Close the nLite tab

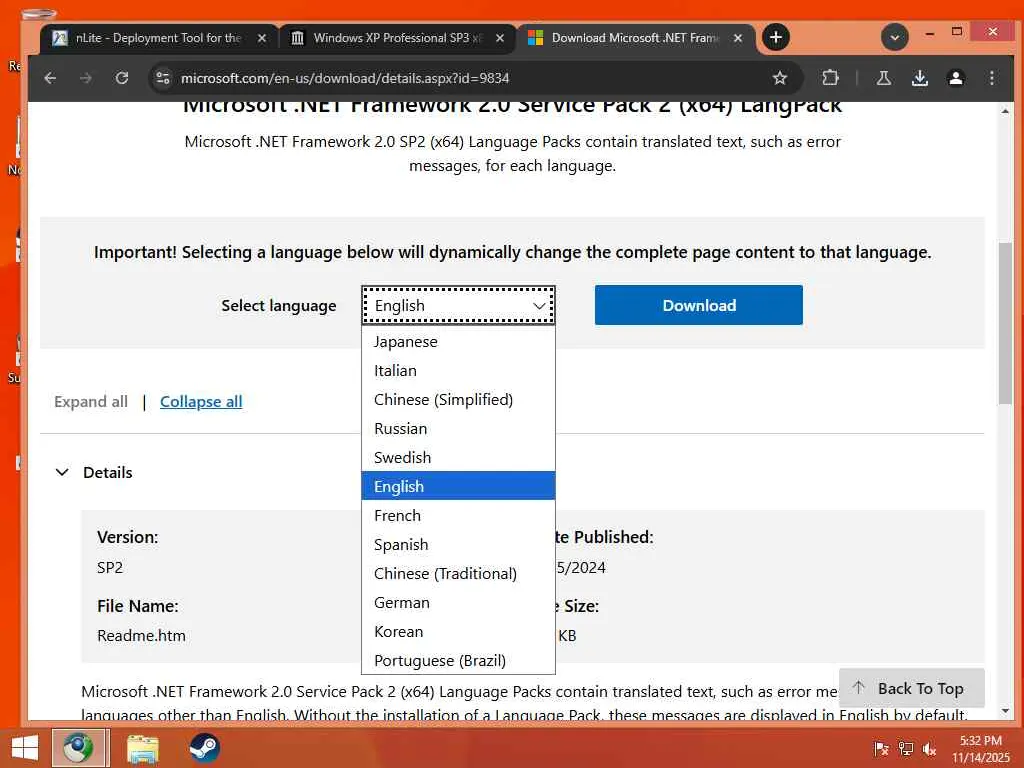(262, 38)
